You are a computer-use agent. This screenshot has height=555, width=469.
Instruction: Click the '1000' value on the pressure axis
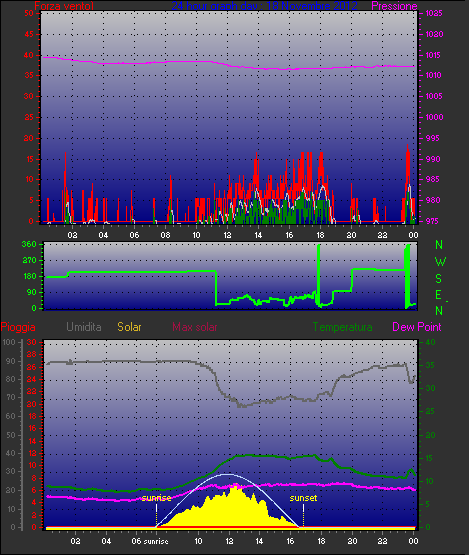434,117
